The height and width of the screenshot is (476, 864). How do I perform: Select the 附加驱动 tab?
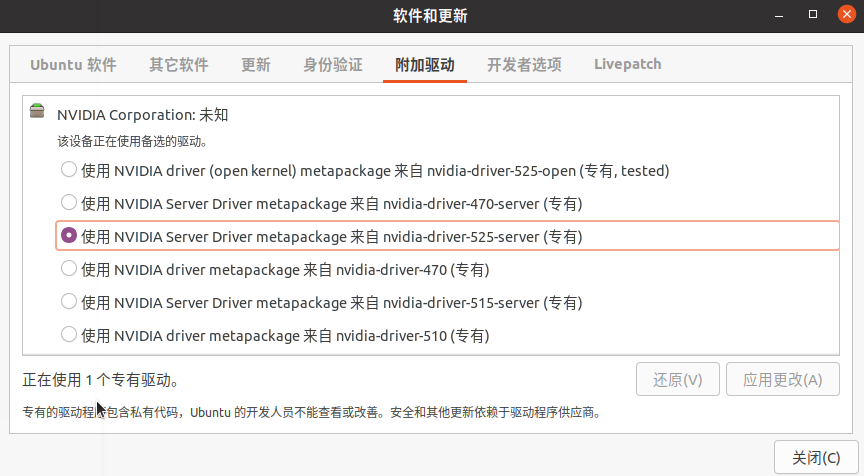coord(425,64)
